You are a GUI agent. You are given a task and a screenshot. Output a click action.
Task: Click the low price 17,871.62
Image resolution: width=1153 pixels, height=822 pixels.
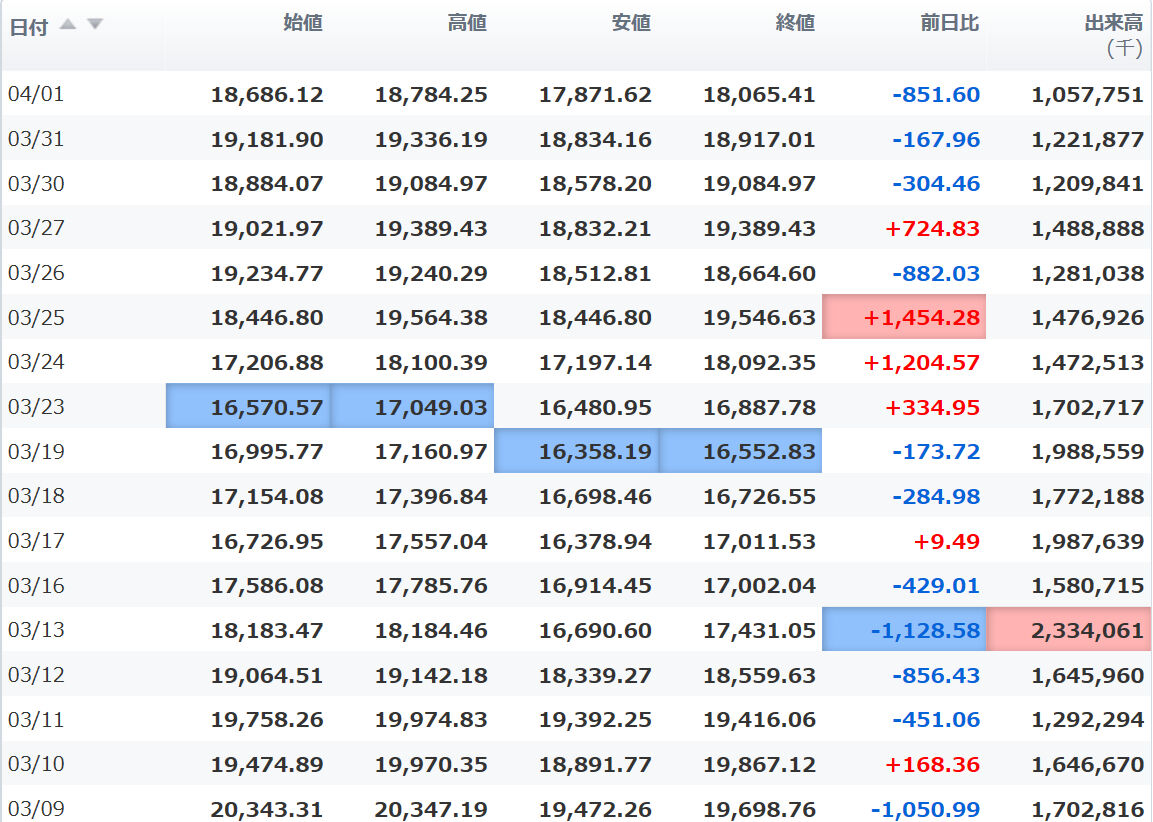[x=595, y=95]
